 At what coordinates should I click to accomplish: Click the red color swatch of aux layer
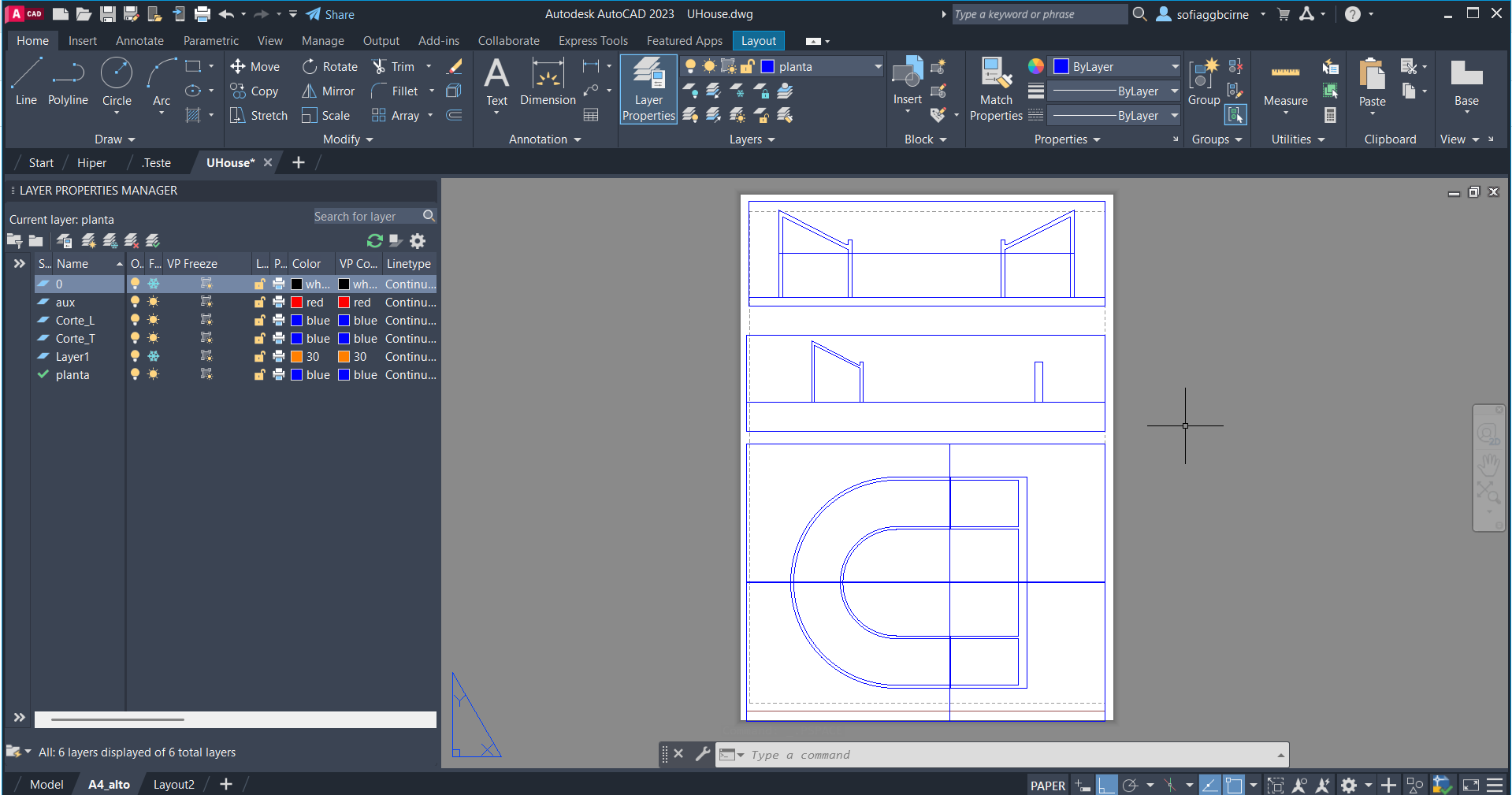coord(297,303)
